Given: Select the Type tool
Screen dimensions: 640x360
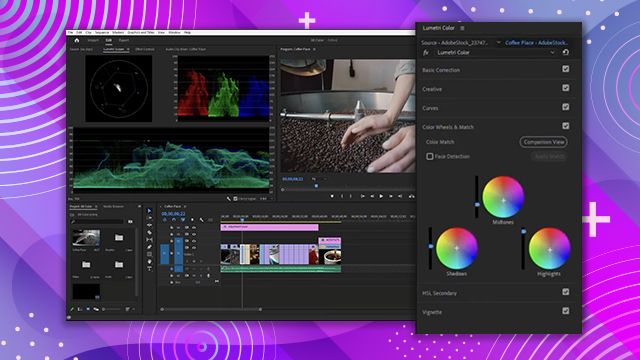Looking at the screenshot, I should coord(149,269).
